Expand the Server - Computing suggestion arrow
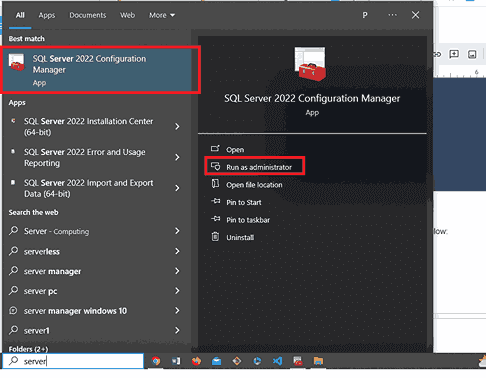The image size is (486, 378). coord(177,231)
